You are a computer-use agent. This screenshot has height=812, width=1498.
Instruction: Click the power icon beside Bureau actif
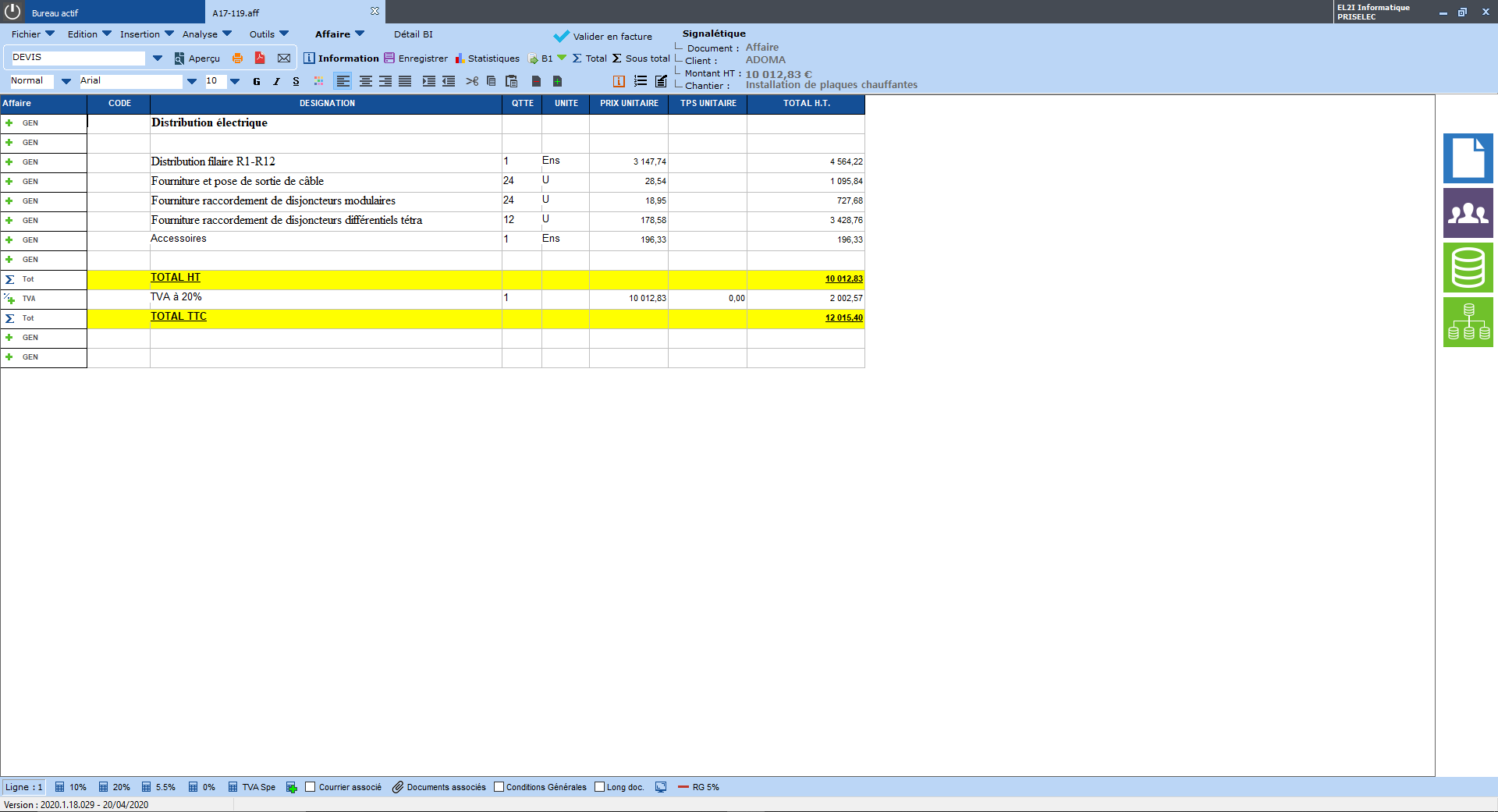(x=12, y=12)
